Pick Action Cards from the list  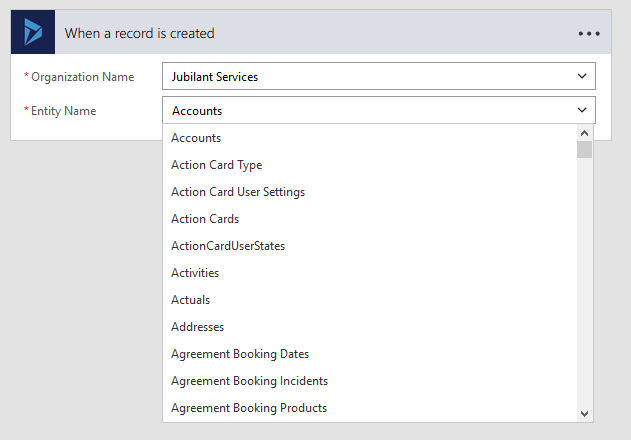(369, 219)
